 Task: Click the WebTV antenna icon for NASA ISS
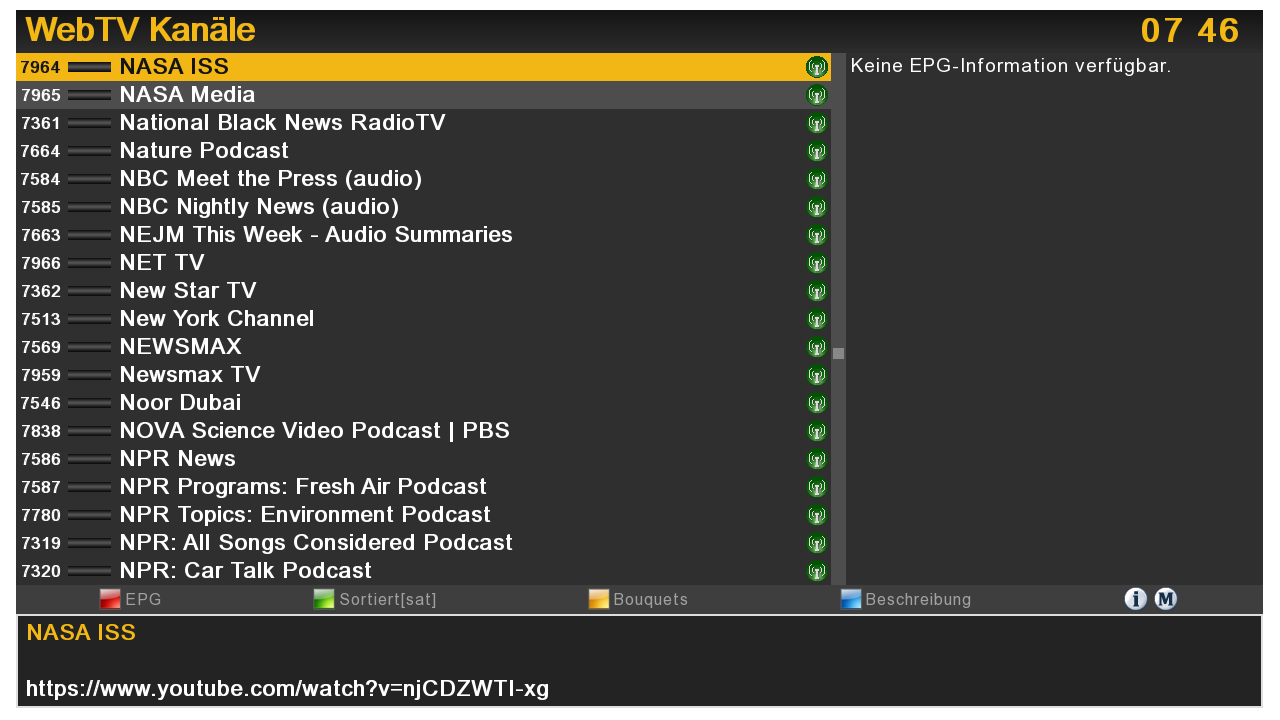click(x=817, y=67)
